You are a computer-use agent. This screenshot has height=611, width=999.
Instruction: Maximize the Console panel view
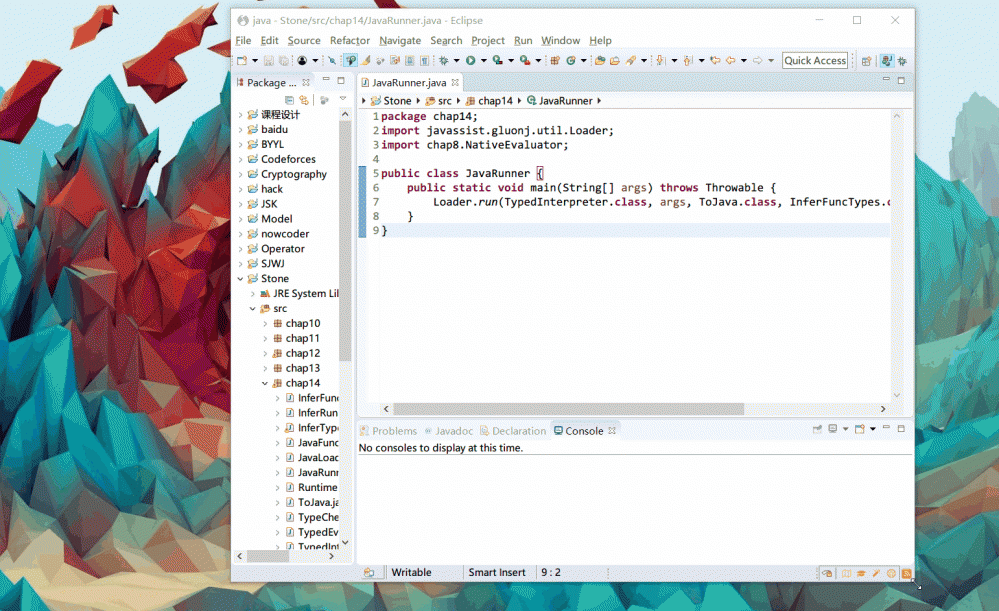point(901,429)
